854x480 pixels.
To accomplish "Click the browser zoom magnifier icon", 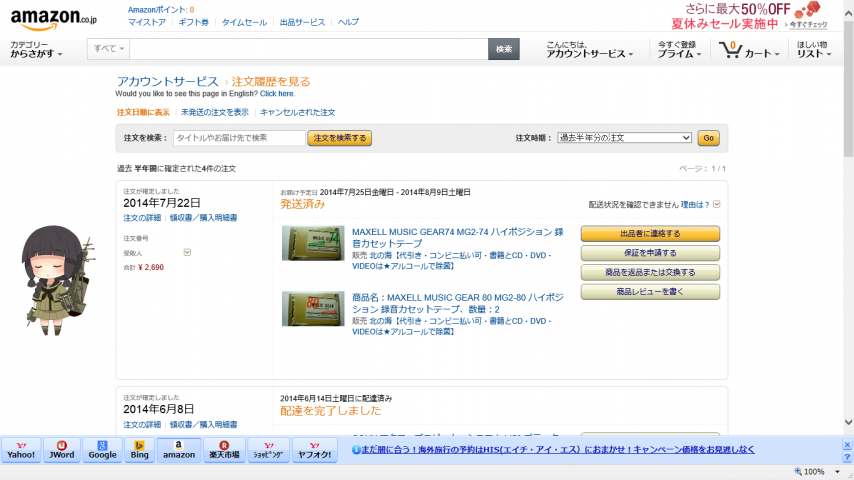I will click(798, 471).
